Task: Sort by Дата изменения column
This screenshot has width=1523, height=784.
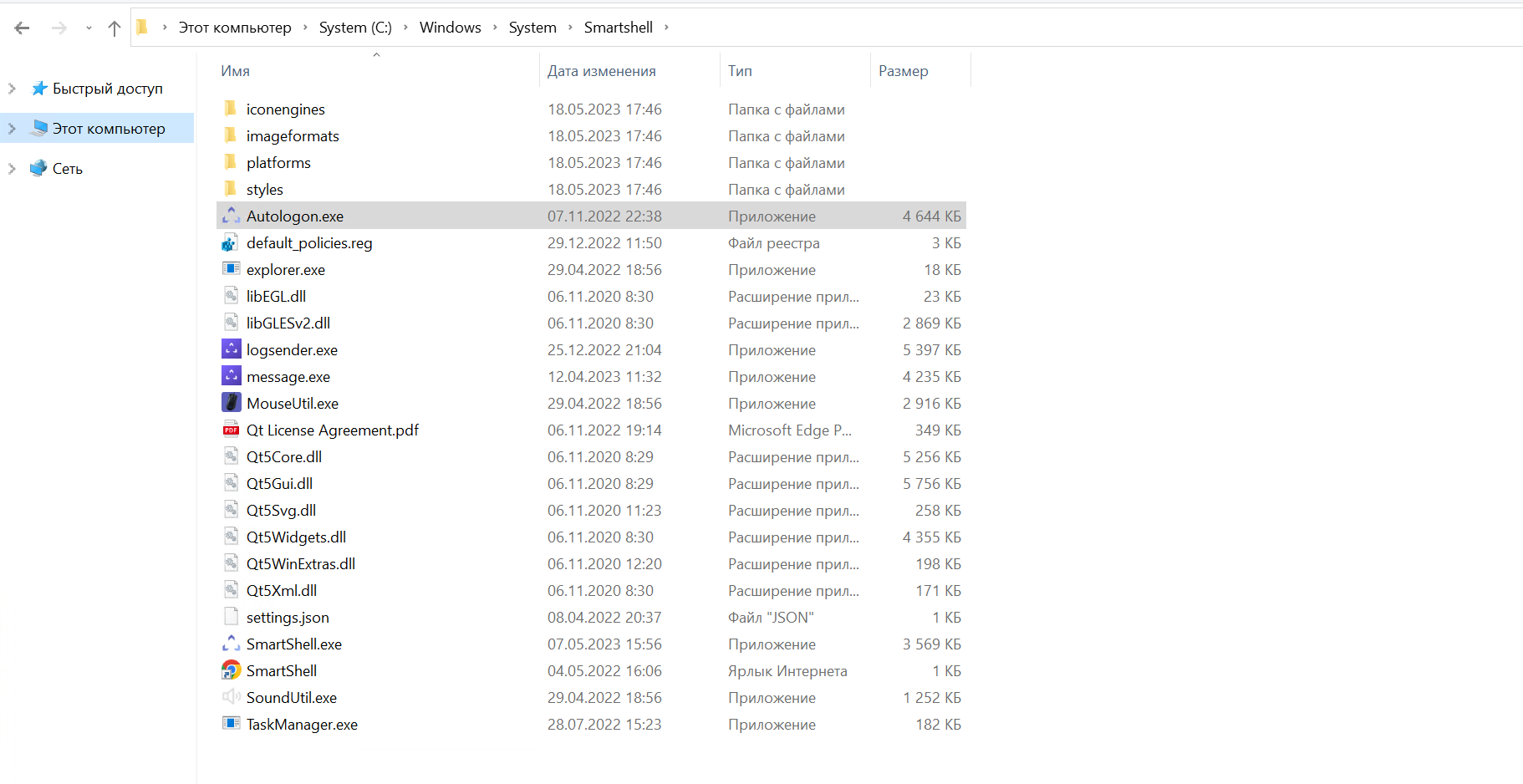Action: pos(601,71)
